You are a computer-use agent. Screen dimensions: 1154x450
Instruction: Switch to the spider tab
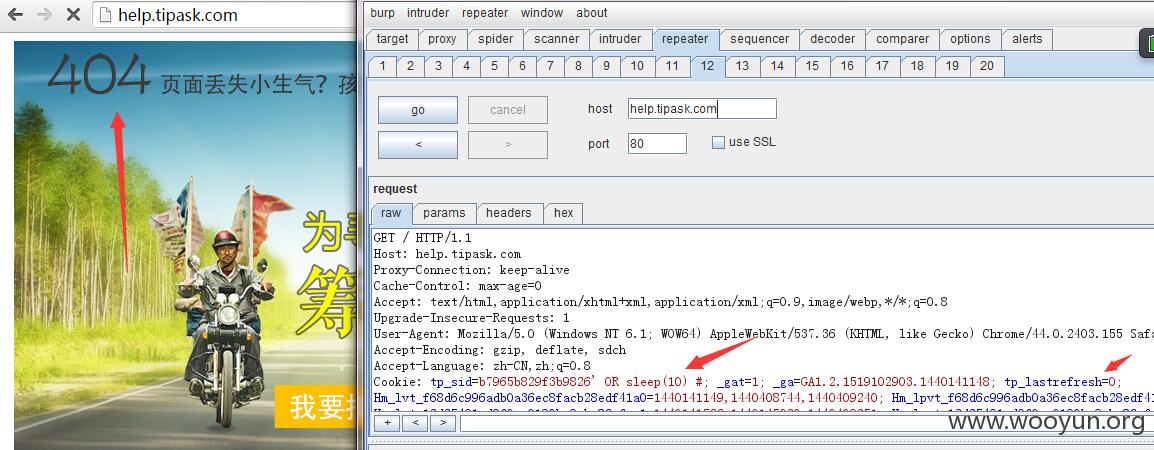[x=495, y=39]
